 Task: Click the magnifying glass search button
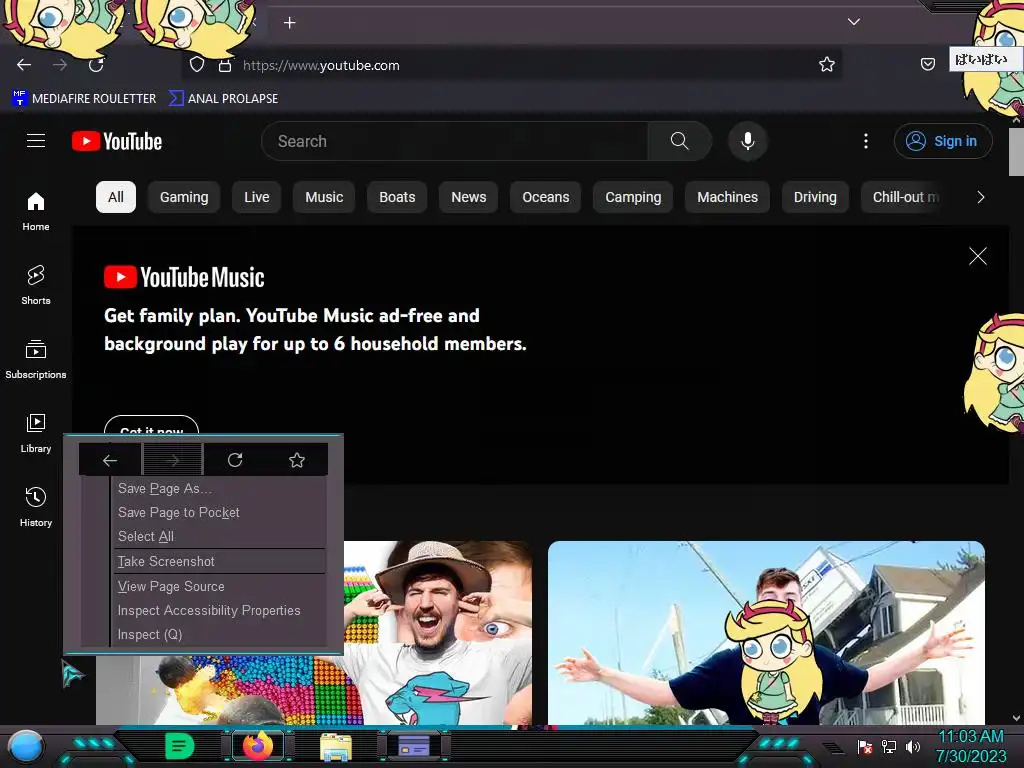[679, 141]
